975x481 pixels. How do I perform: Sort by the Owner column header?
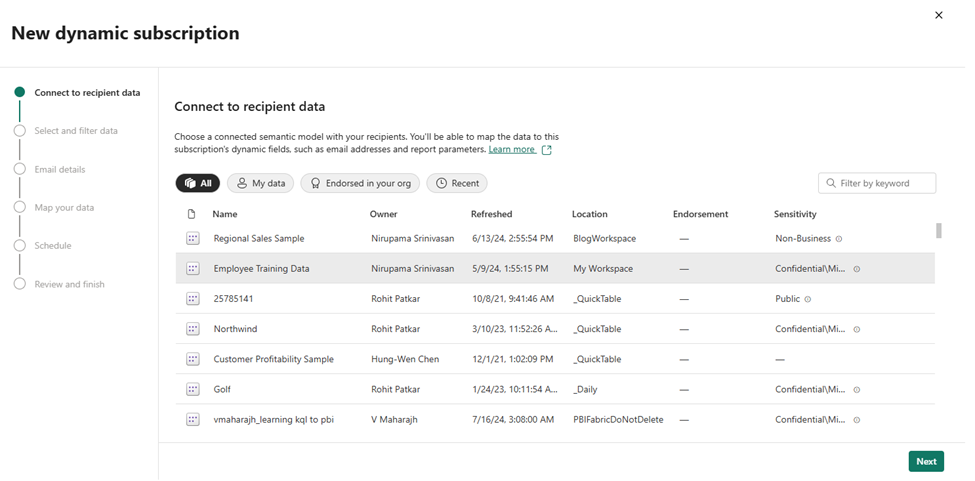(x=384, y=214)
